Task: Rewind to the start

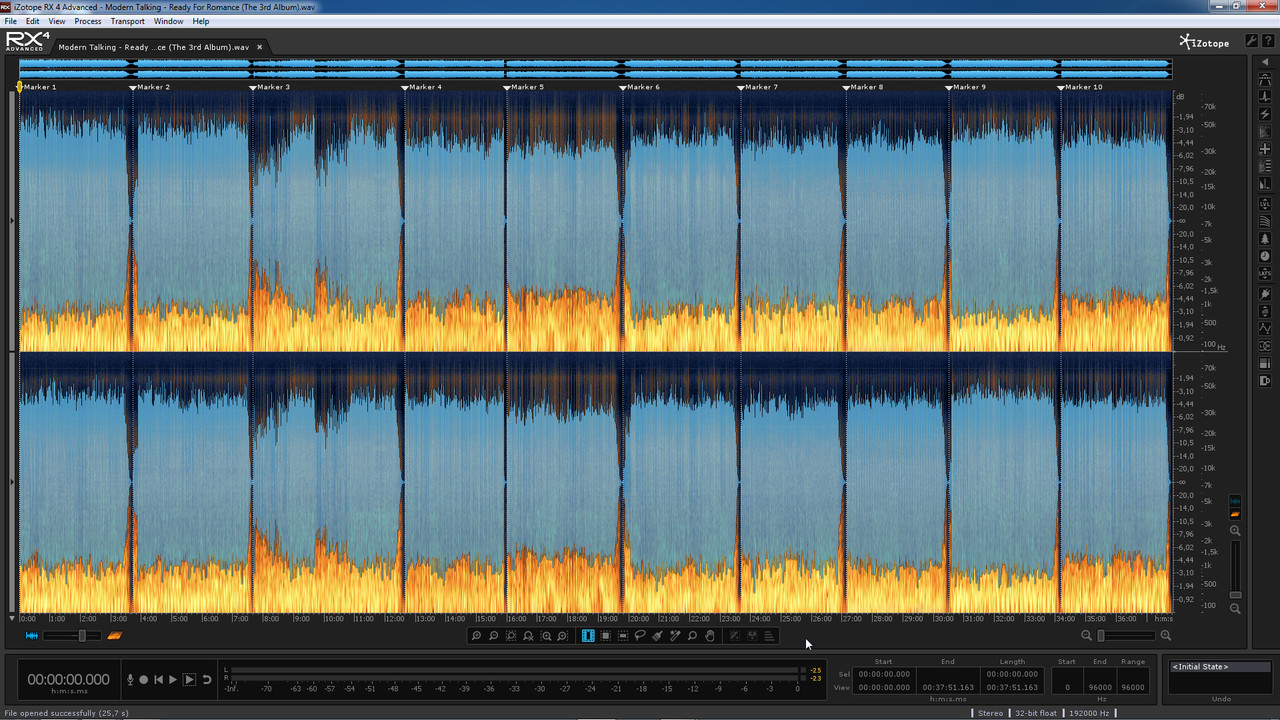Action: tap(158, 680)
